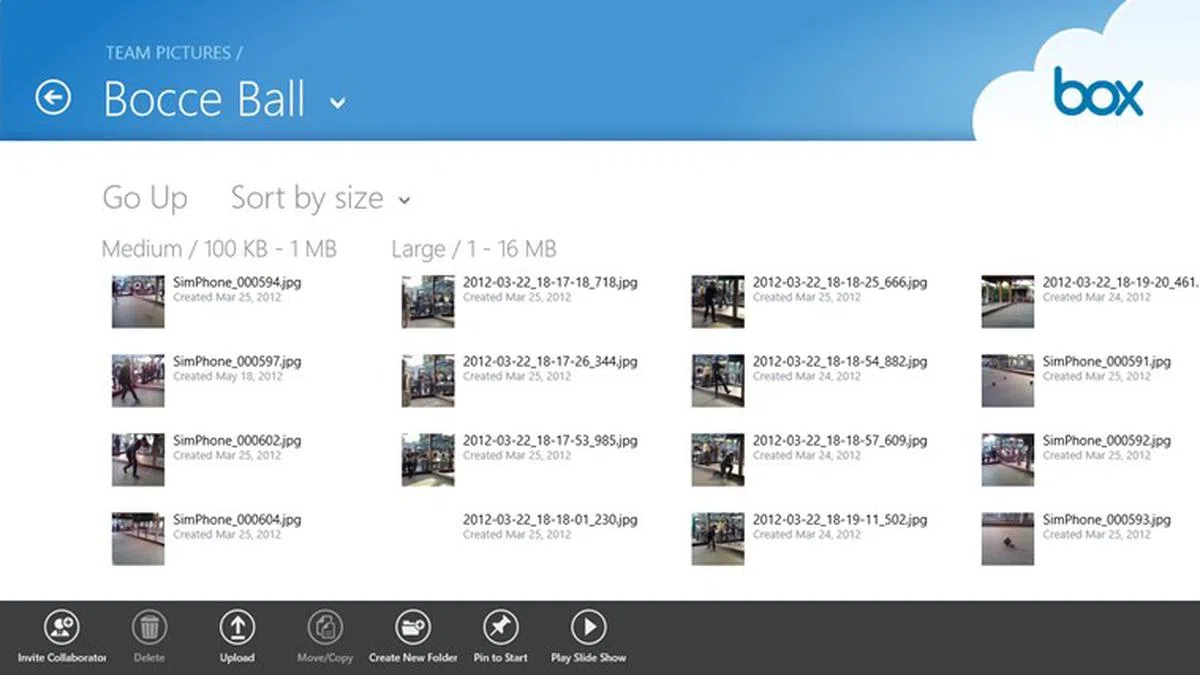Open 2012-03-22_18-18-25_666.jpg thumbnail
This screenshot has width=1200, height=675.
point(717,301)
